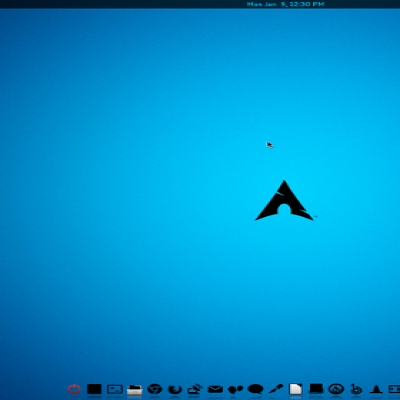Screen dimensions: 400x400
Task: Launch Firefox from the dock
Action: [x=175, y=389]
